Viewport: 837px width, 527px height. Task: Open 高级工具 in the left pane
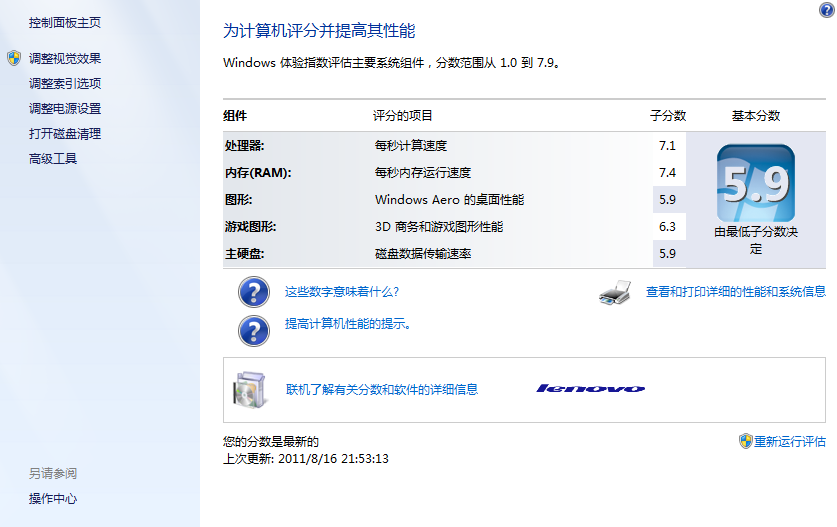[53, 158]
